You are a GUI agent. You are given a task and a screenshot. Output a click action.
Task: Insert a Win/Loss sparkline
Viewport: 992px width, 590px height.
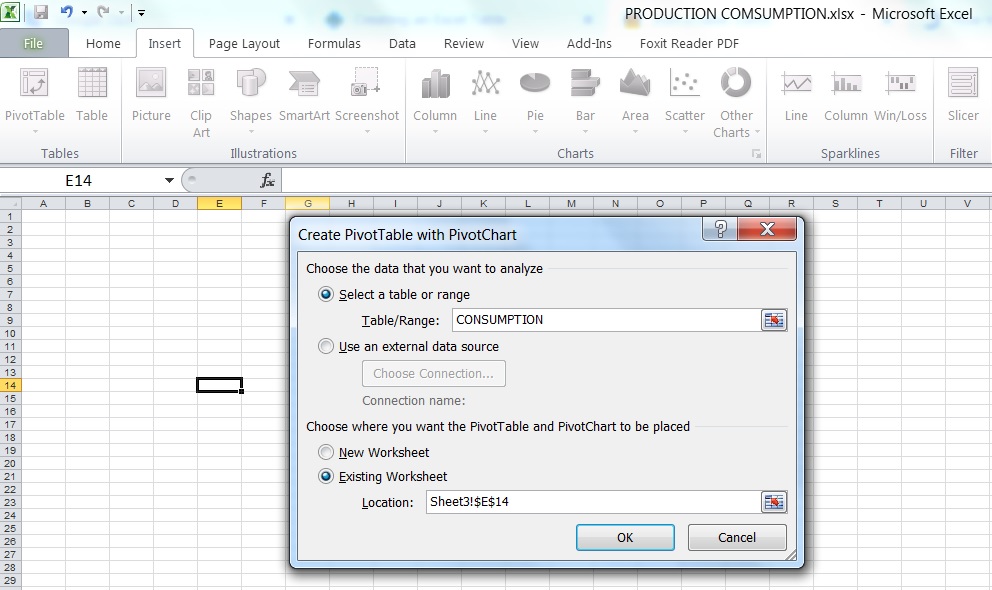click(x=900, y=95)
